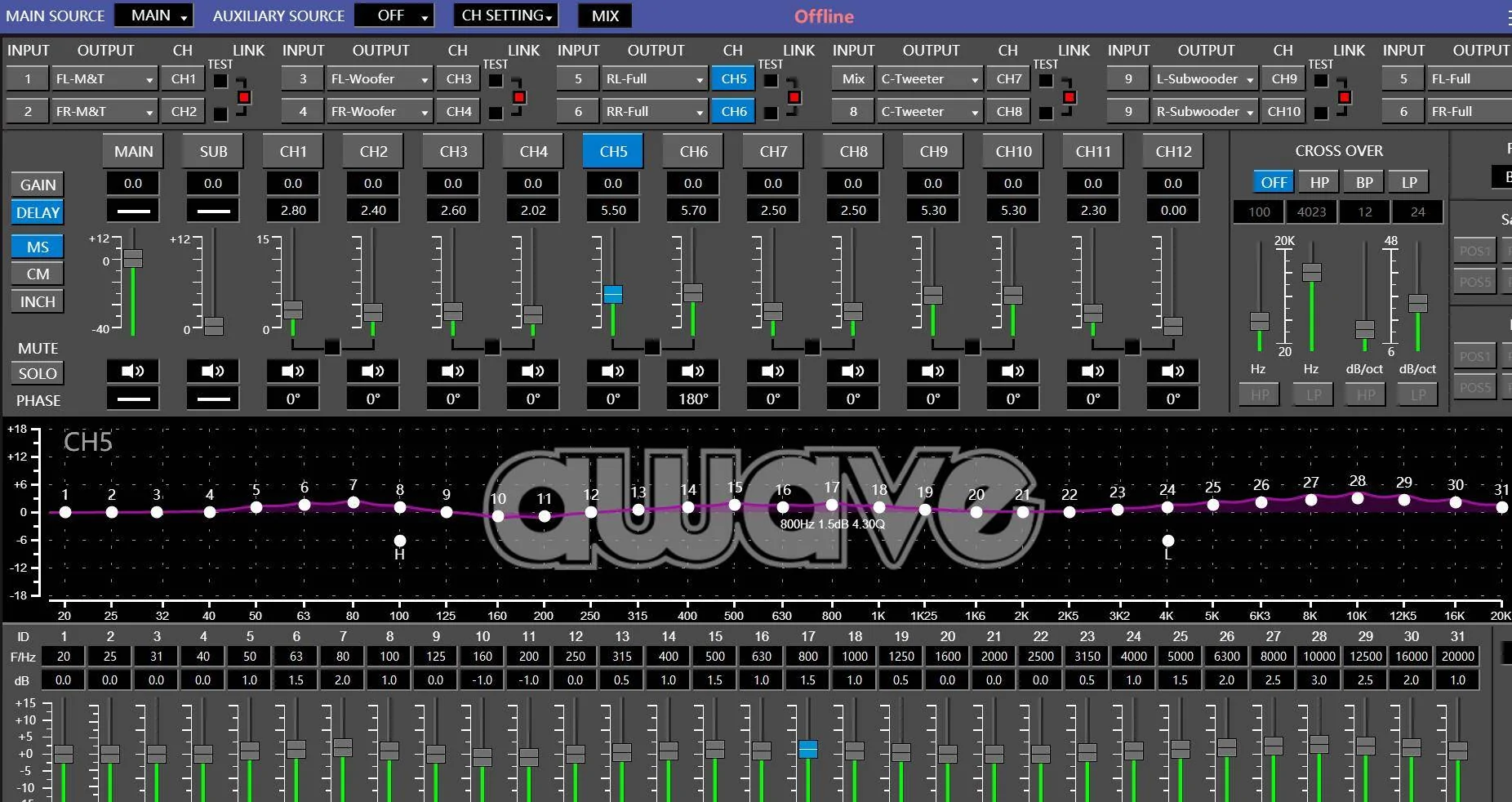
Task: Open C-Tweeter dropdown on the Mix input row
Action: pos(928,79)
